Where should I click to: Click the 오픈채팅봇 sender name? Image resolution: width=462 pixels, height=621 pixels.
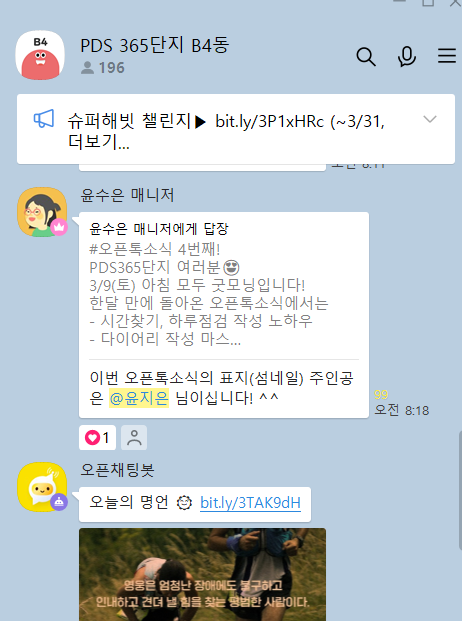point(117,470)
